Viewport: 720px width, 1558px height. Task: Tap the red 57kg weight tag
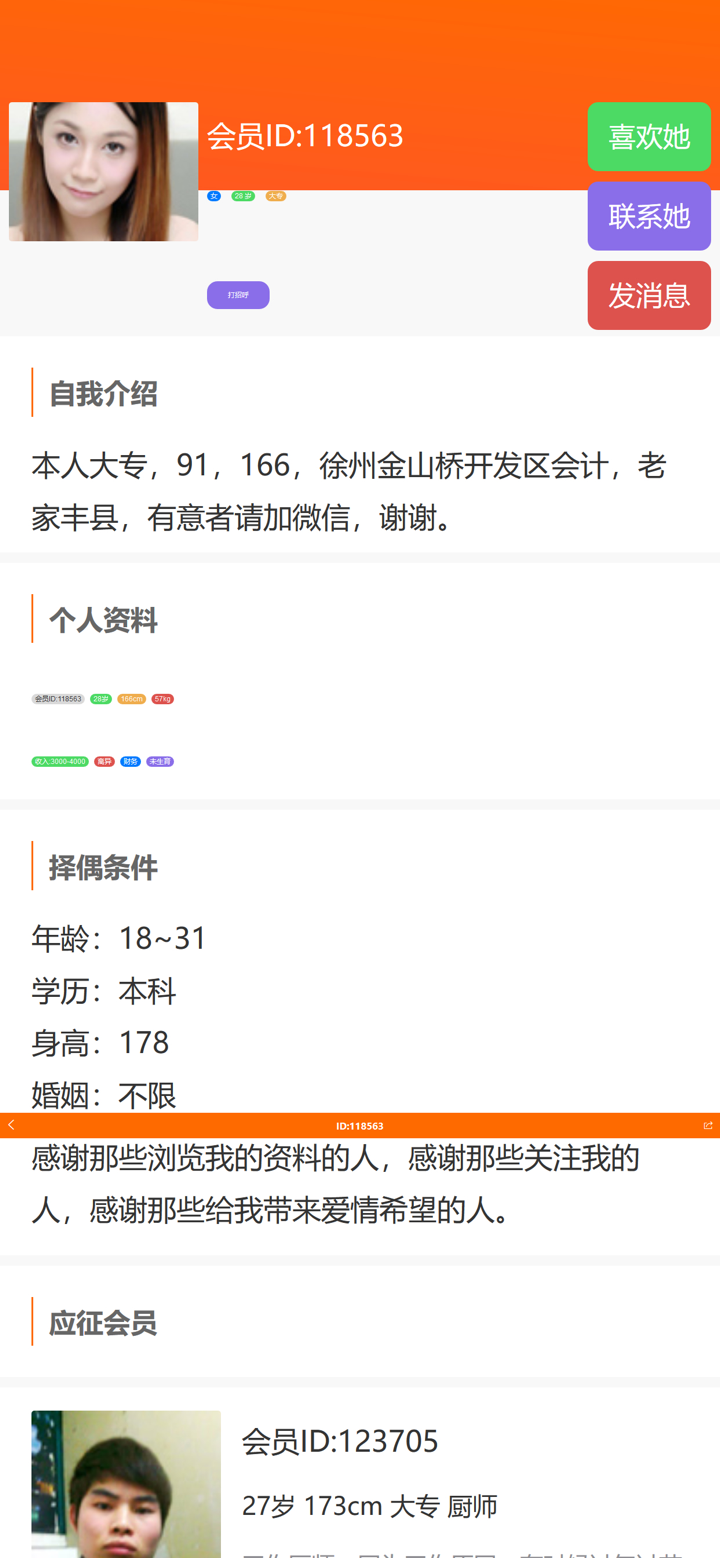(x=163, y=699)
